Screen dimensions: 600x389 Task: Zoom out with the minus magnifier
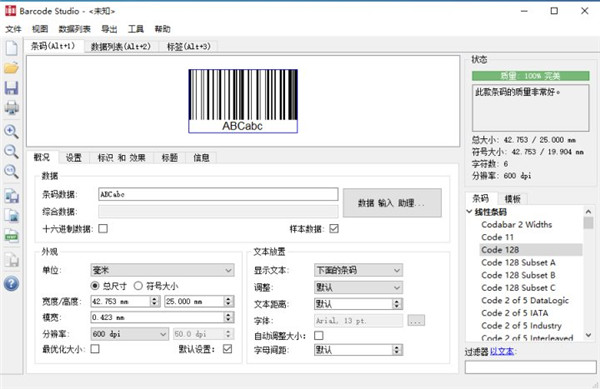(x=11, y=151)
